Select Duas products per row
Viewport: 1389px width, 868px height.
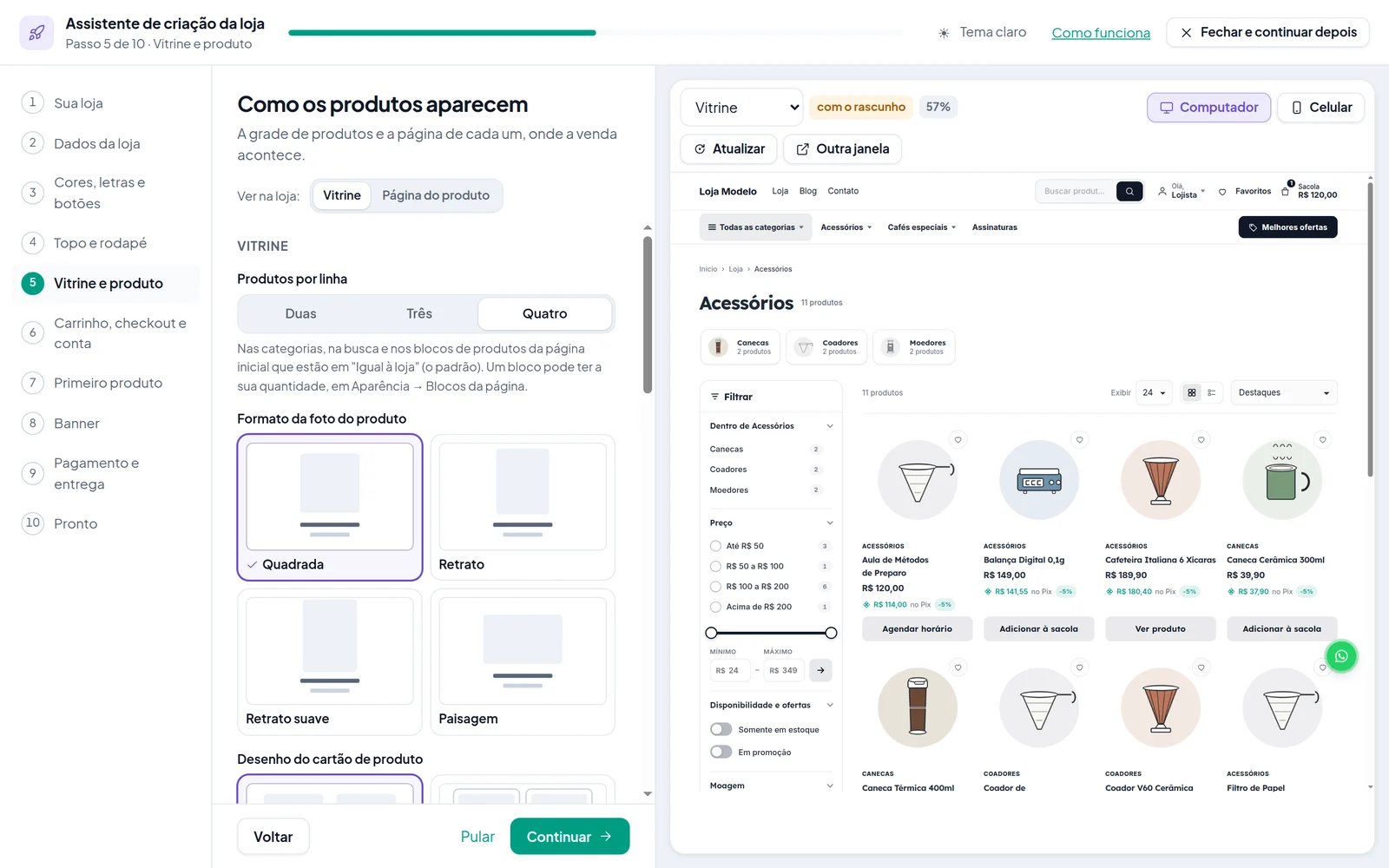(300, 313)
